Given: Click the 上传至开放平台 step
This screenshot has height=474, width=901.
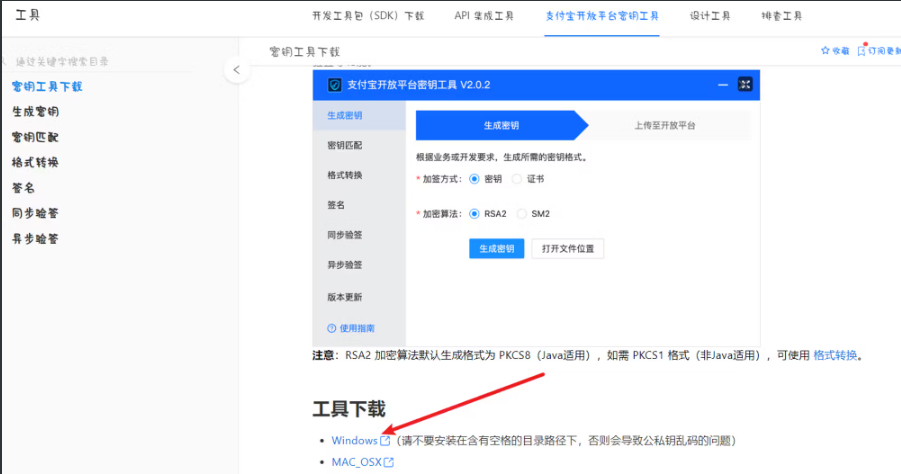Looking at the screenshot, I should coord(665,125).
